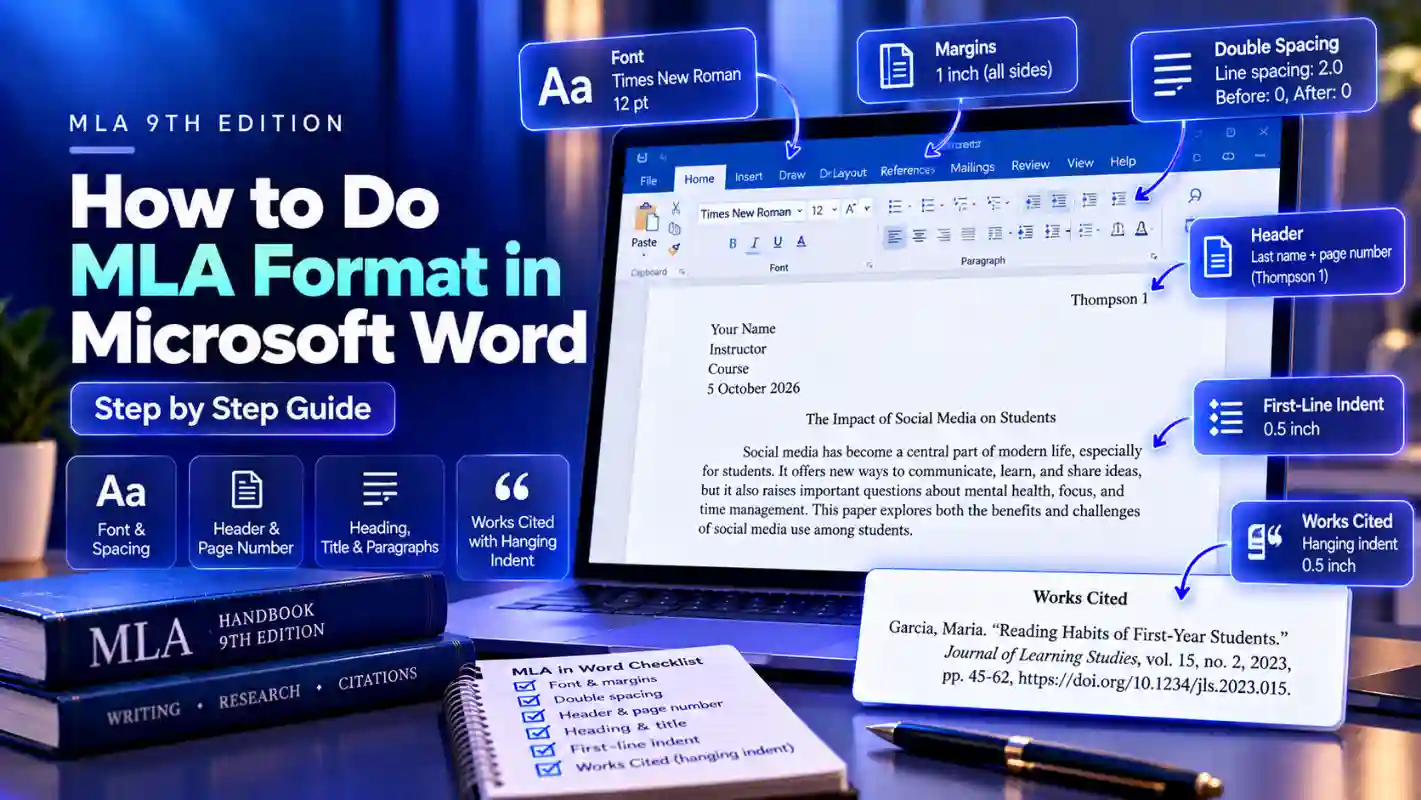Click the Bullets list icon
The width and height of the screenshot is (1421, 800).
click(x=896, y=206)
